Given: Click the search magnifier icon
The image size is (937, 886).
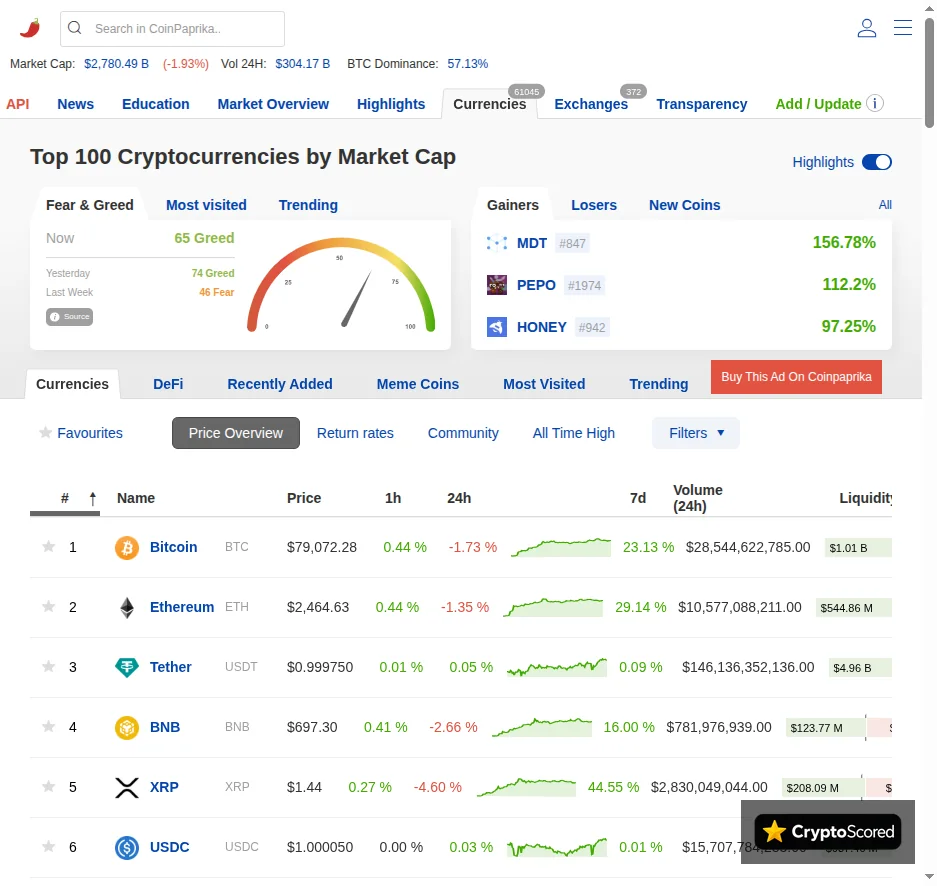Looking at the screenshot, I should click(x=75, y=27).
